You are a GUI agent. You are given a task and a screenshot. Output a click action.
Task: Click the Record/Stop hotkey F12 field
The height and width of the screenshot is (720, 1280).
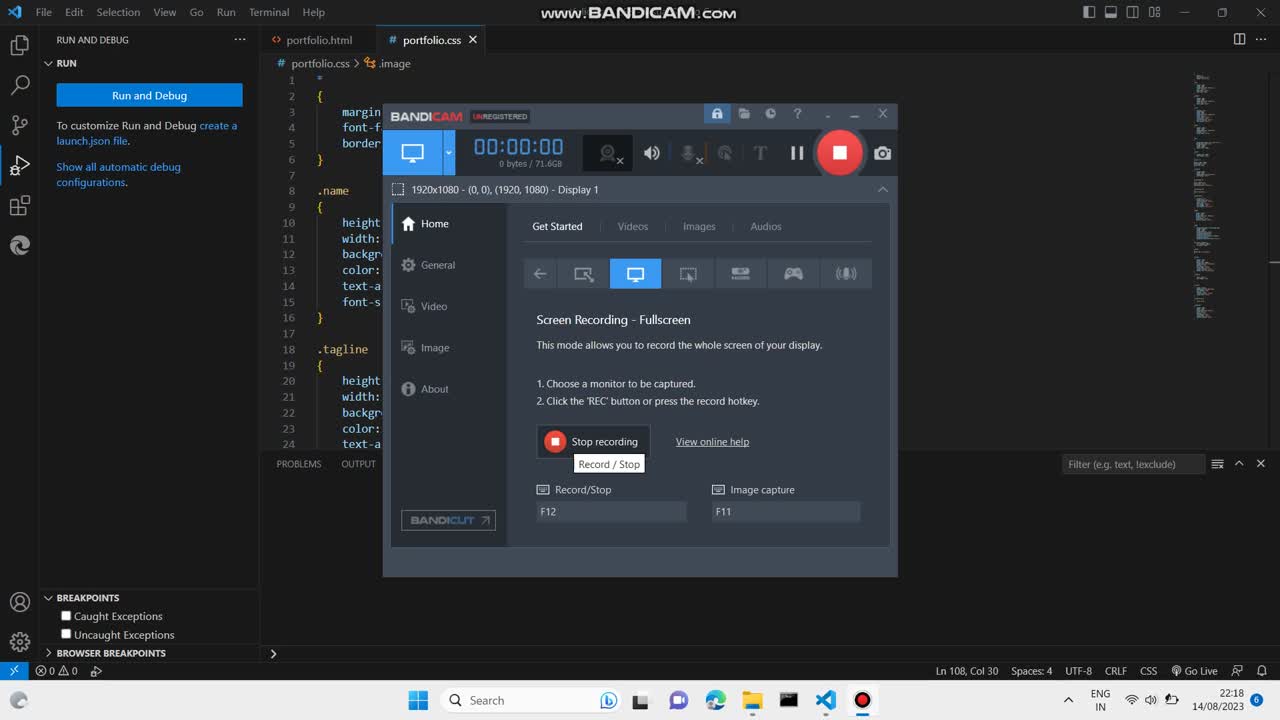point(611,512)
